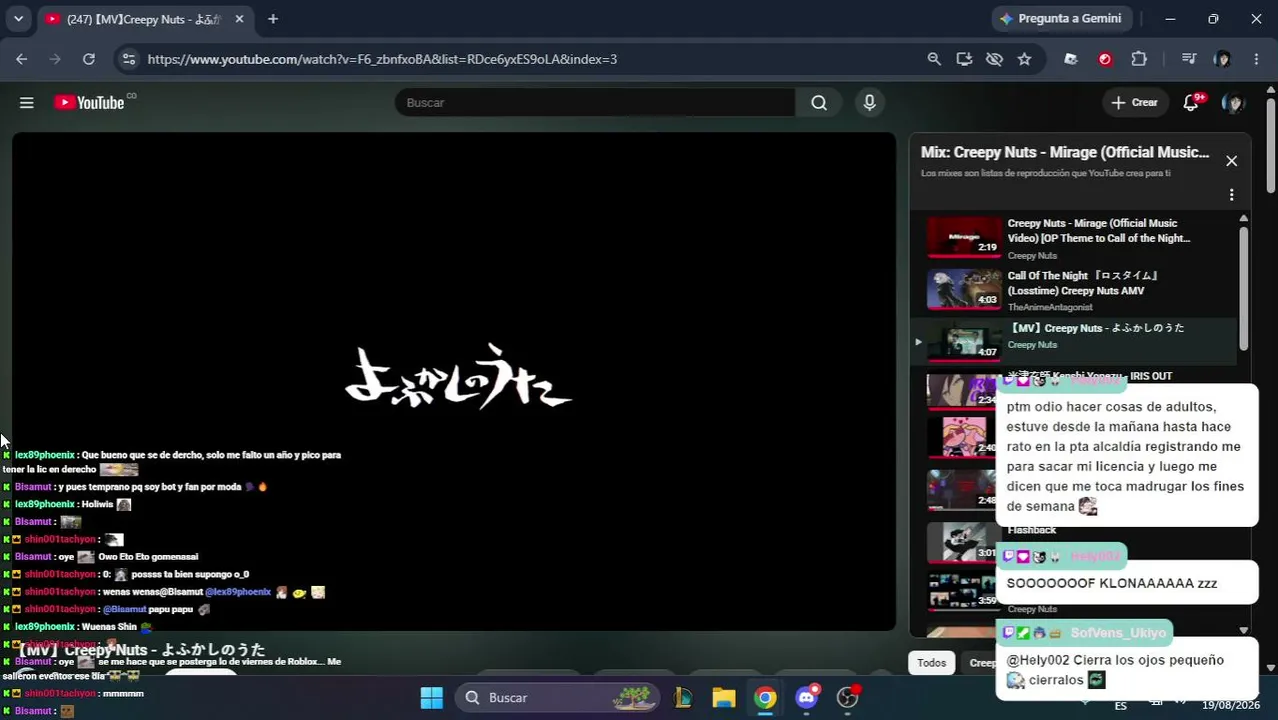The image size is (1278, 720).
Task: Click the taskbar Buscar search box
Action: point(558,697)
